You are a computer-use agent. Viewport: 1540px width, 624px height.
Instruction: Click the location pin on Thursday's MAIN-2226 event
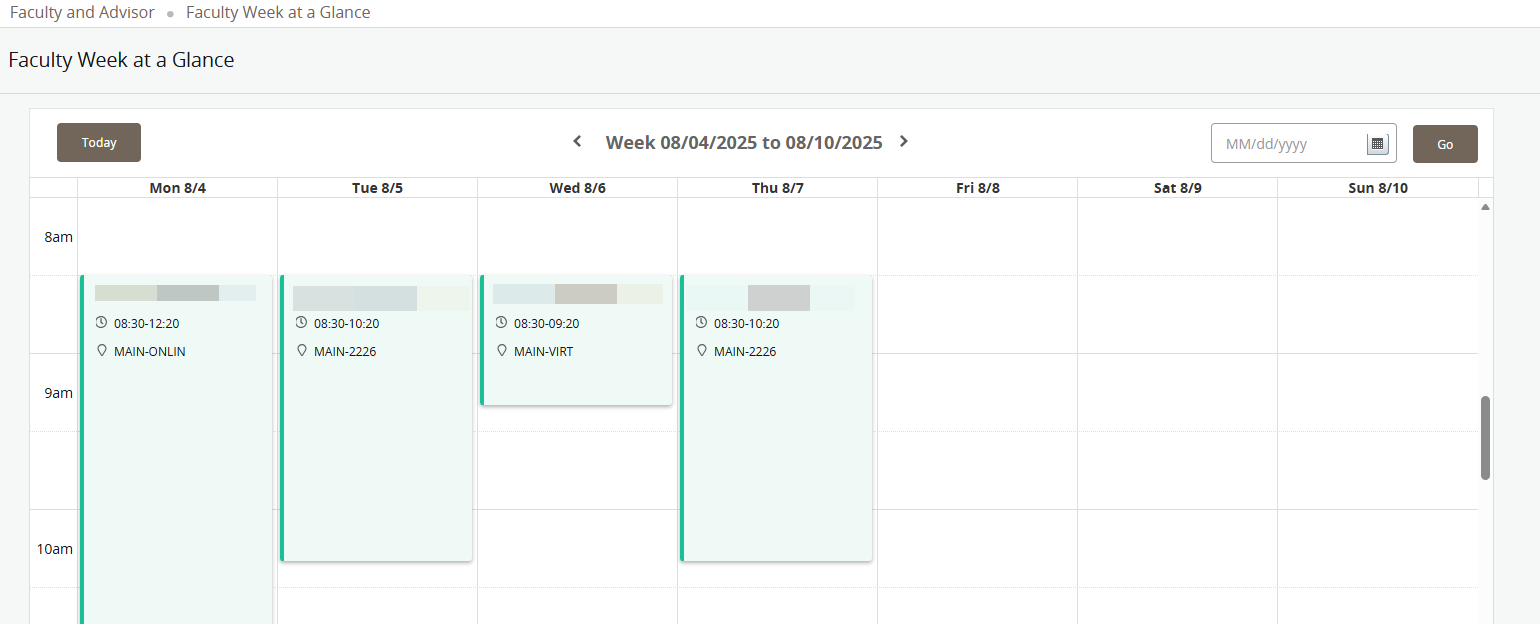(x=702, y=350)
